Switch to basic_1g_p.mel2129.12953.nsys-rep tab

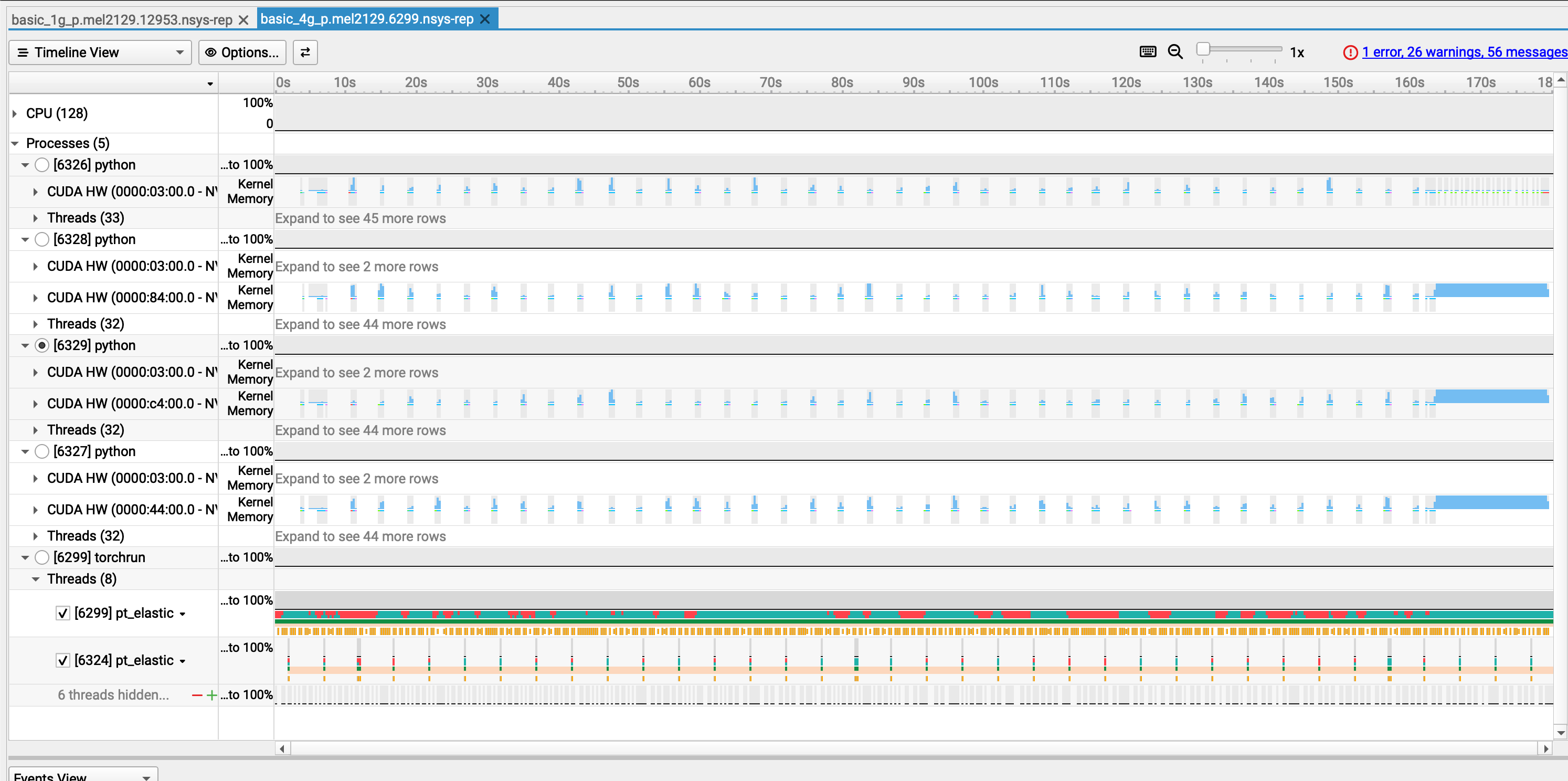(122, 19)
